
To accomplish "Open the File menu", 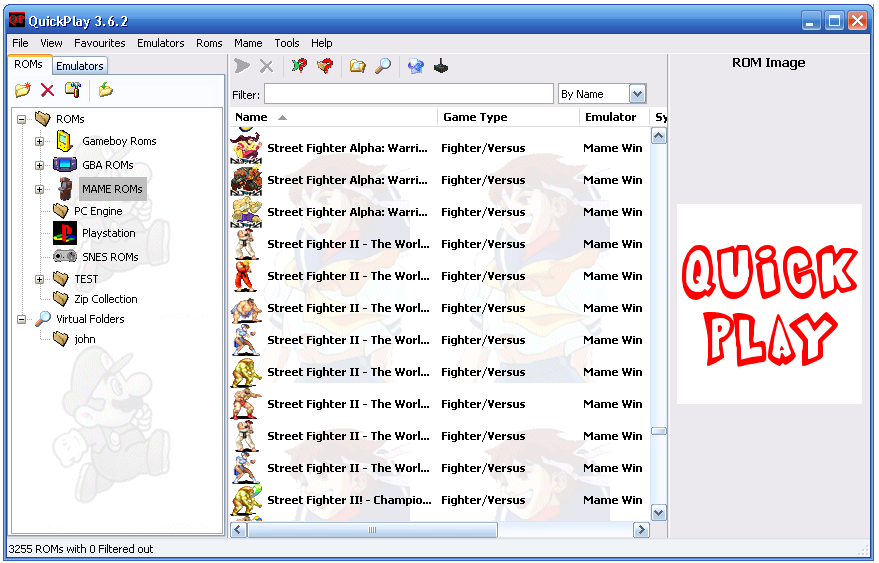I will pos(20,43).
